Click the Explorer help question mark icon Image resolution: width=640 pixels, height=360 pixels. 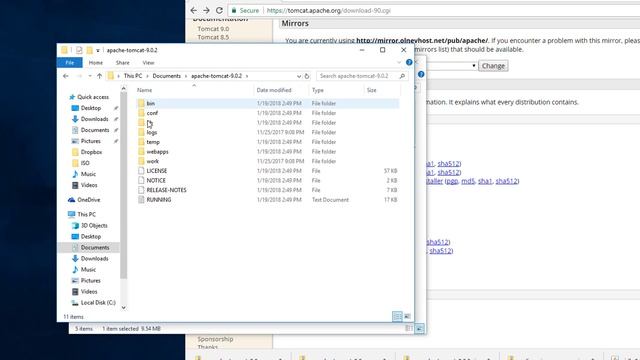pos(409,62)
